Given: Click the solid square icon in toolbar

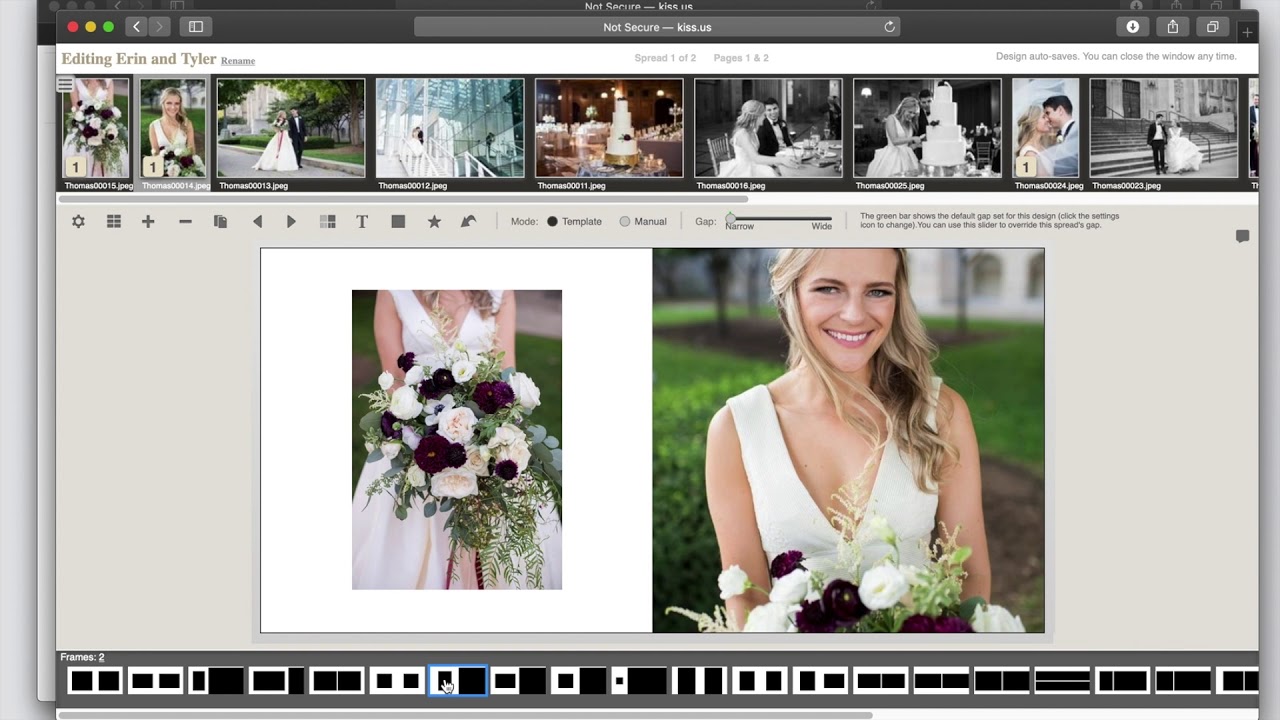Looking at the screenshot, I should 398,221.
